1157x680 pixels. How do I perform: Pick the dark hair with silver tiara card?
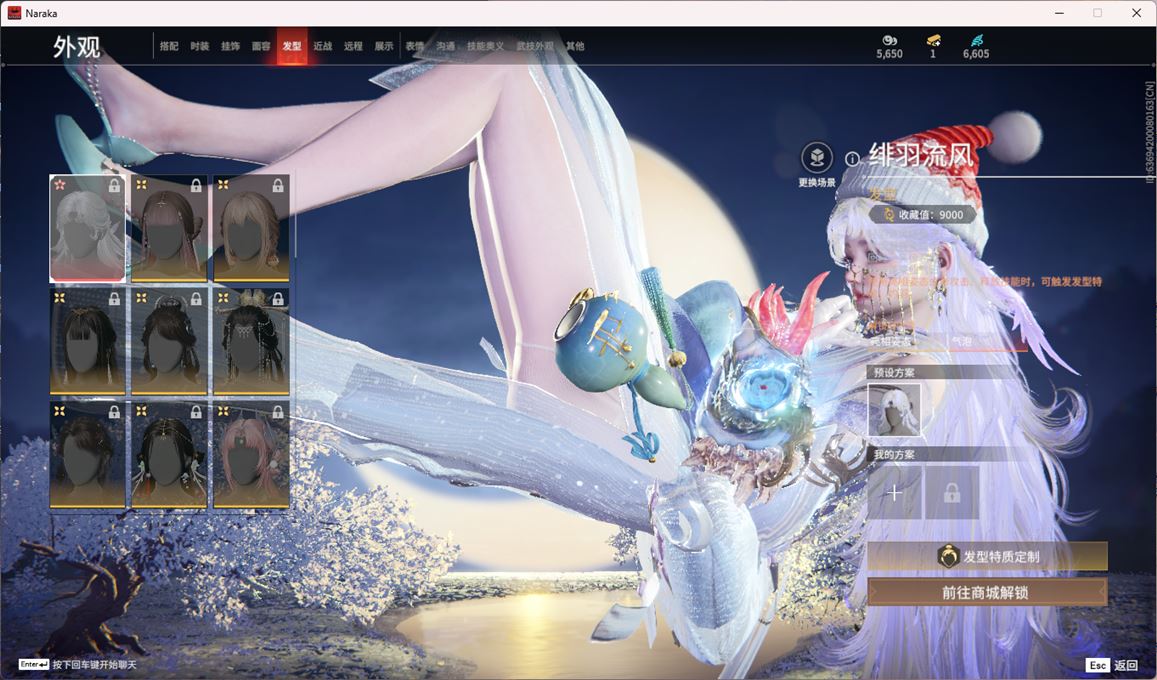(x=169, y=341)
